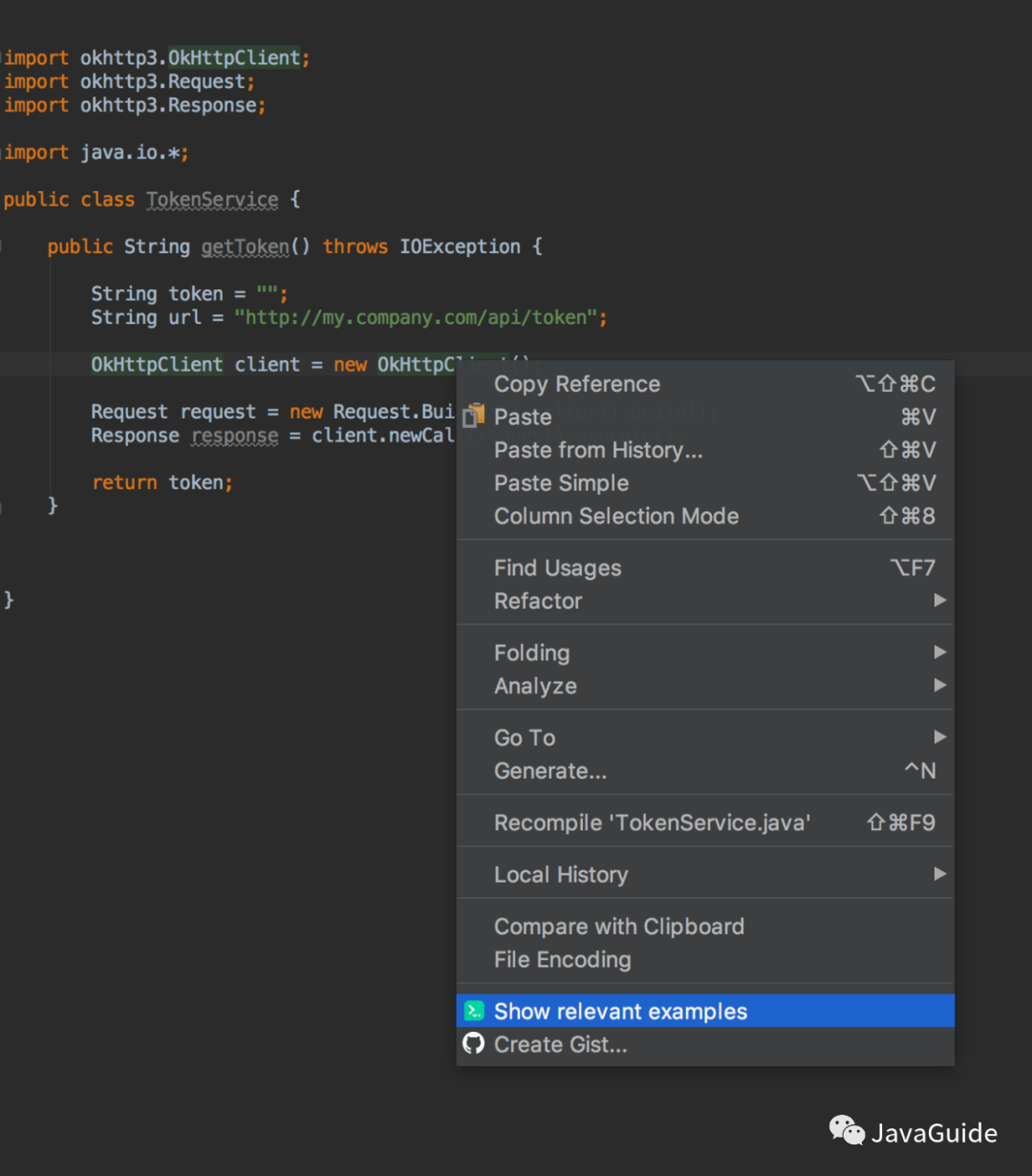Expand the Refactor submenu arrow
Screen dimensions: 1032x1176
point(940,601)
